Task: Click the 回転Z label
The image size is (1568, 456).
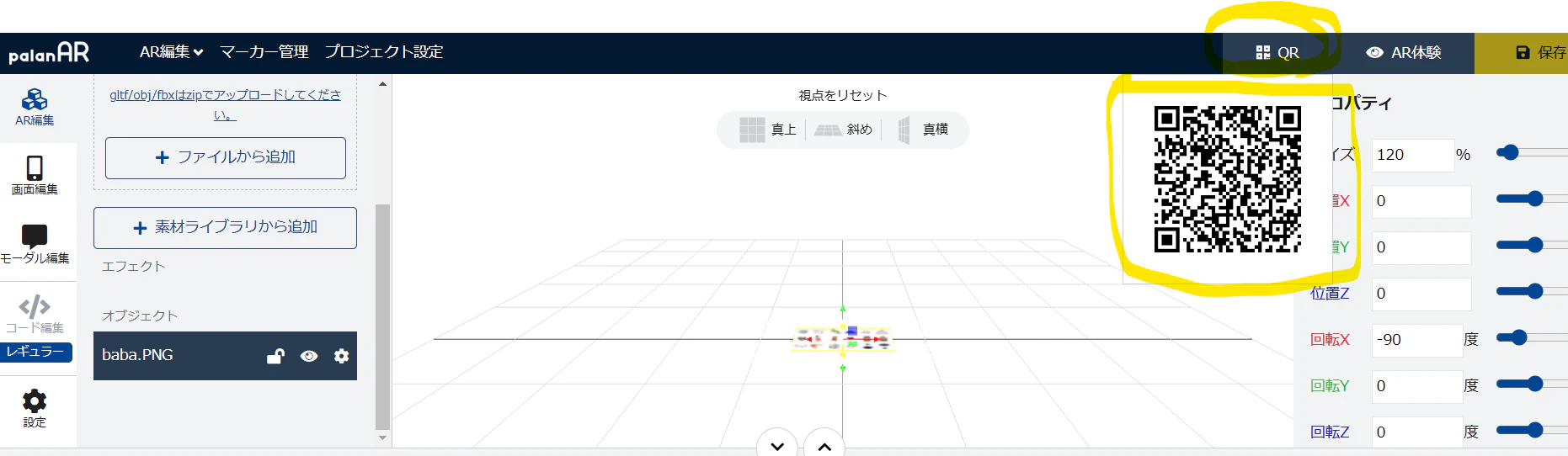Action: 1330,432
